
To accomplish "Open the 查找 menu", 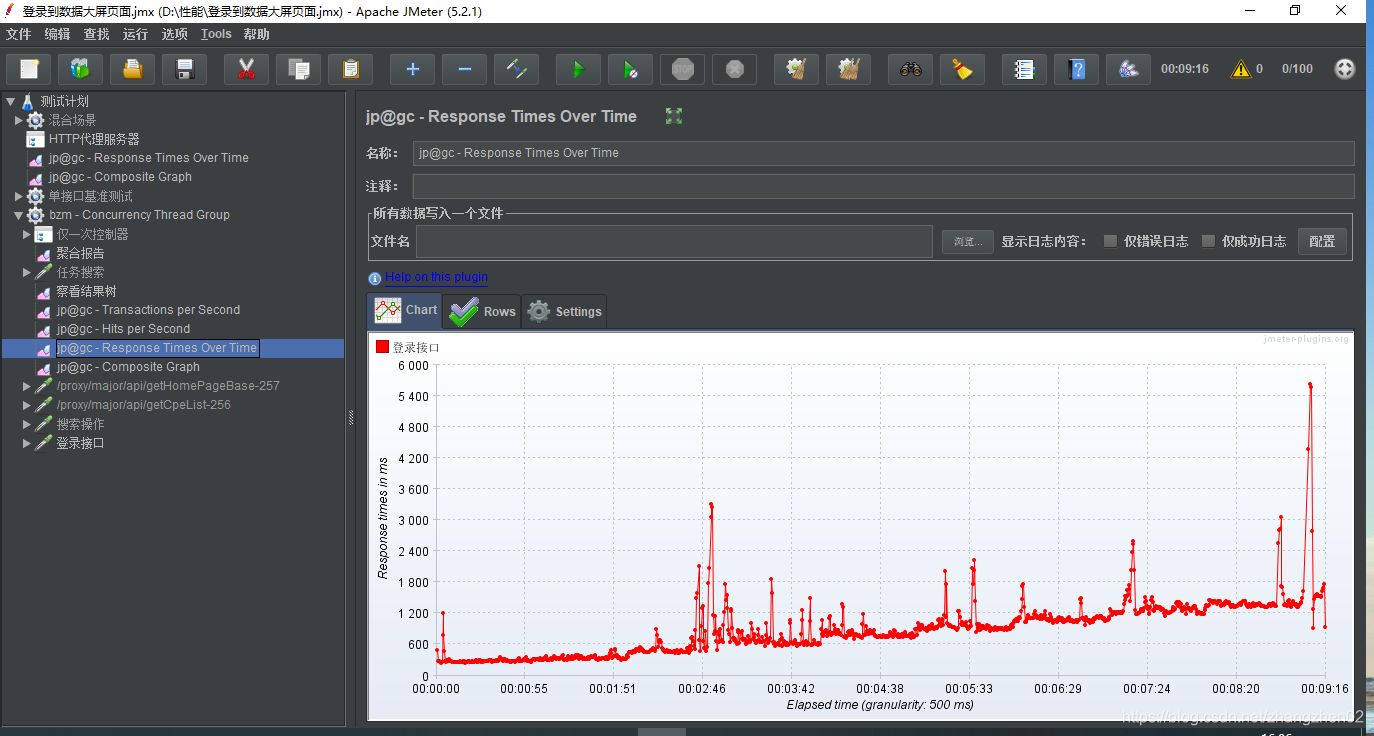I will pos(97,34).
